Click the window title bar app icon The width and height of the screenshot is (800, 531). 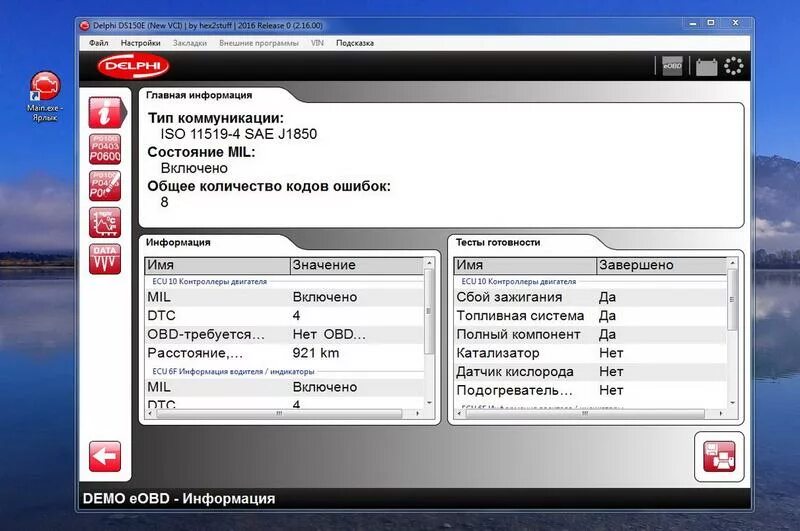(x=85, y=26)
